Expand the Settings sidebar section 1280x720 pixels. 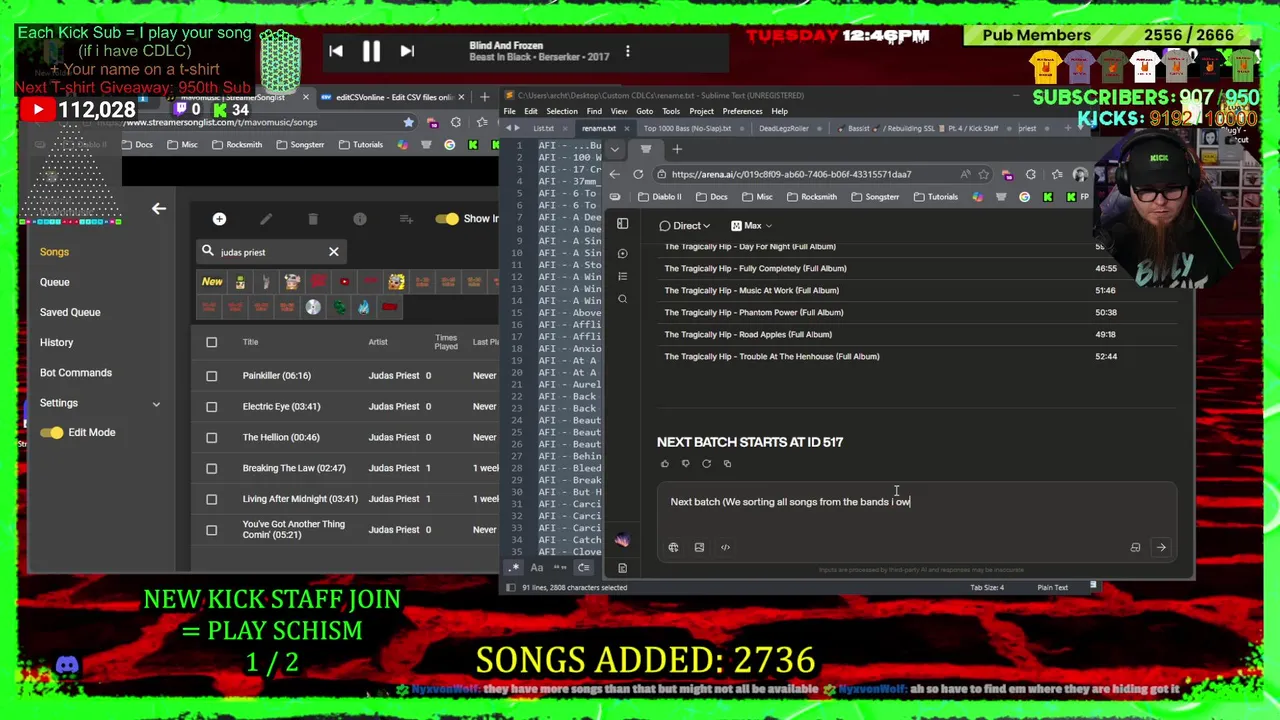coord(98,403)
